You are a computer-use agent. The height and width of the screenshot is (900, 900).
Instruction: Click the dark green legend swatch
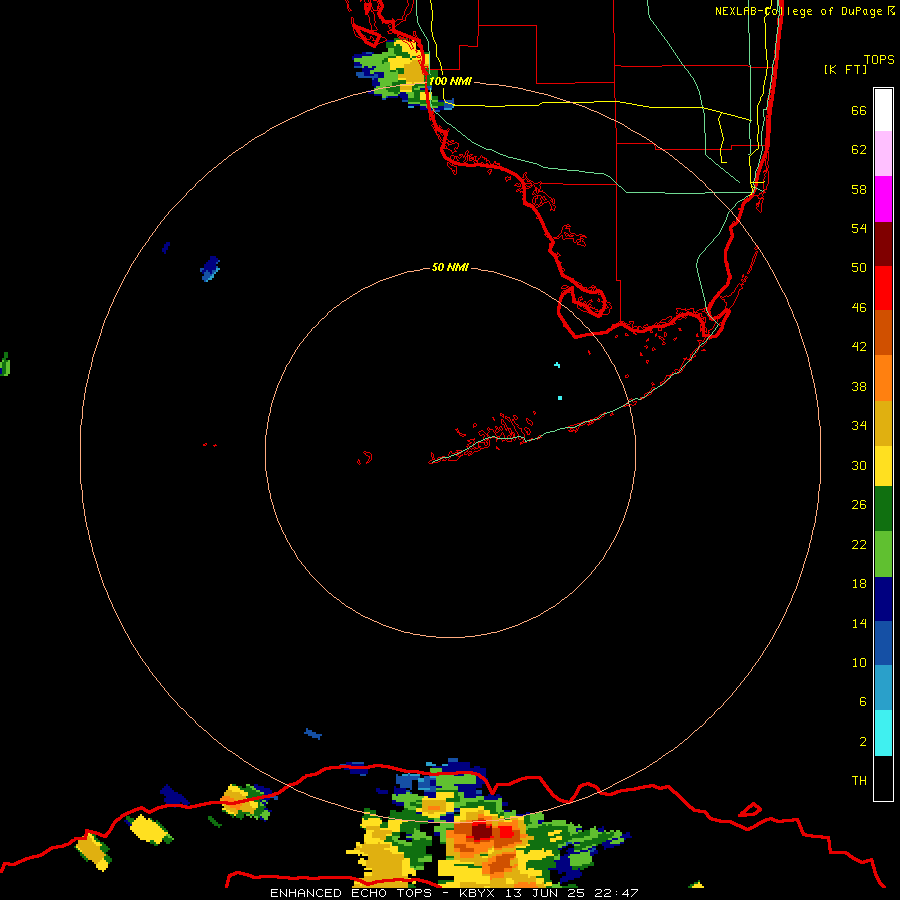click(883, 509)
